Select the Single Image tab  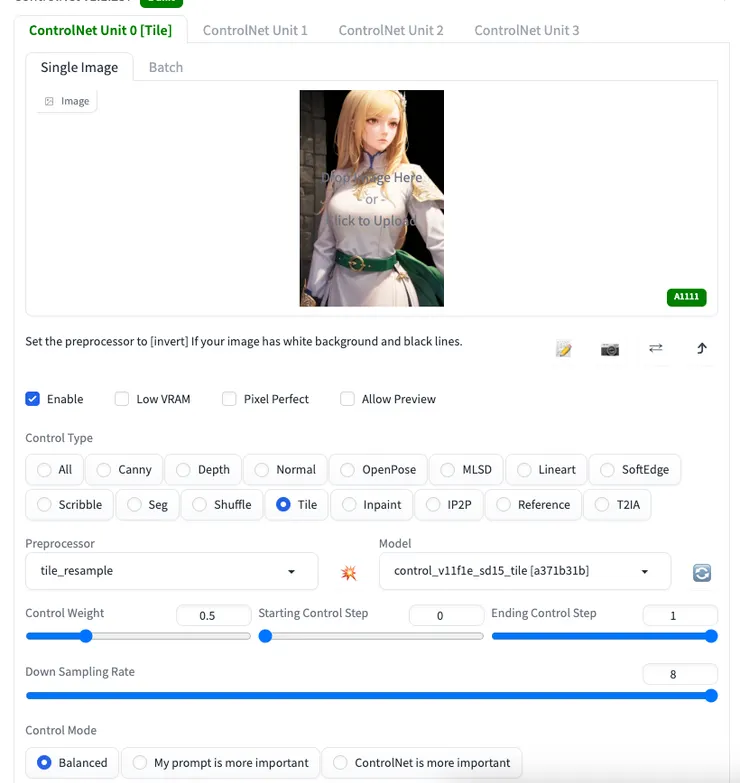coord(79,67)
